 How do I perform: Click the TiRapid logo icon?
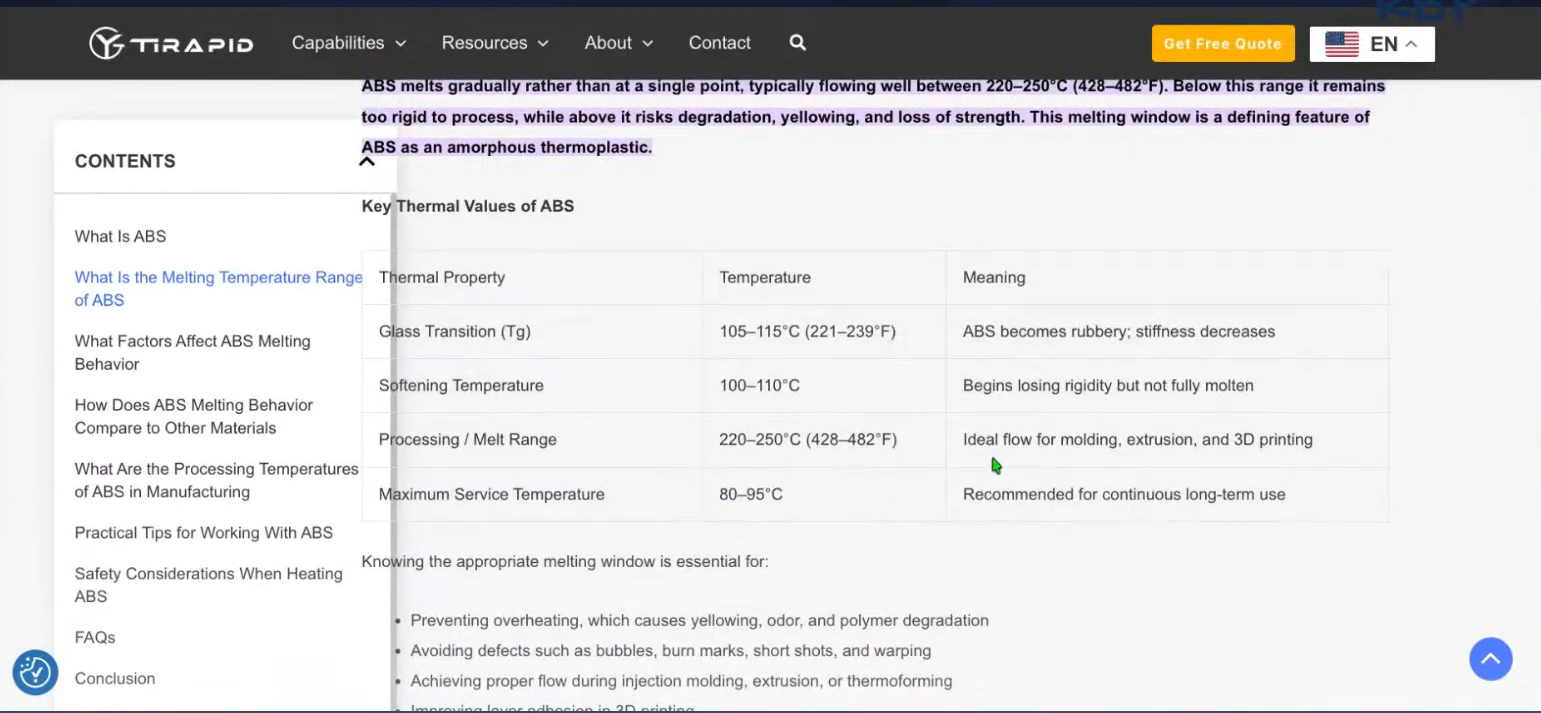click(x=107, y=43)
